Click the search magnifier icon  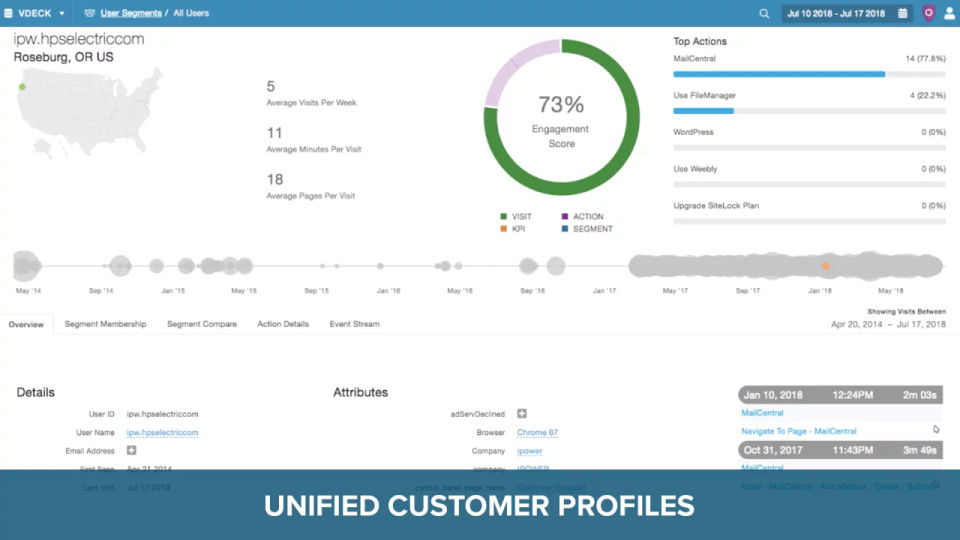[764, 13]
